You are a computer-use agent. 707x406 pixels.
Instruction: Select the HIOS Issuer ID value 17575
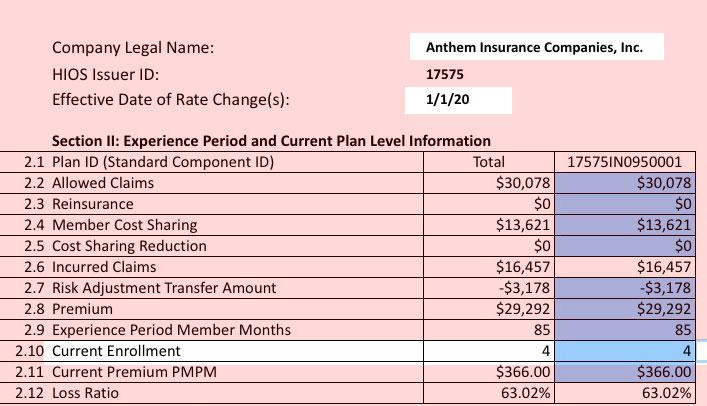445,74
